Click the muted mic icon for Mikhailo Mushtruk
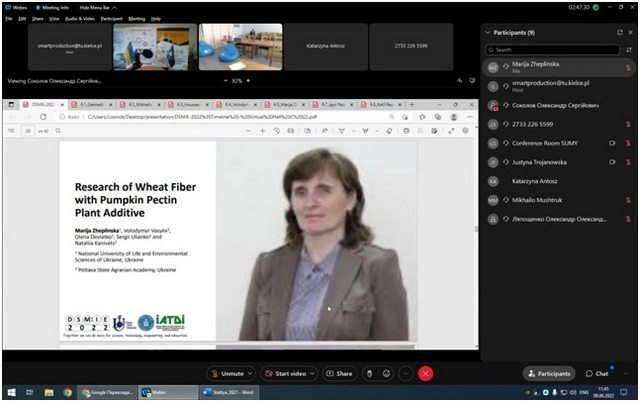 click(628, 200)
